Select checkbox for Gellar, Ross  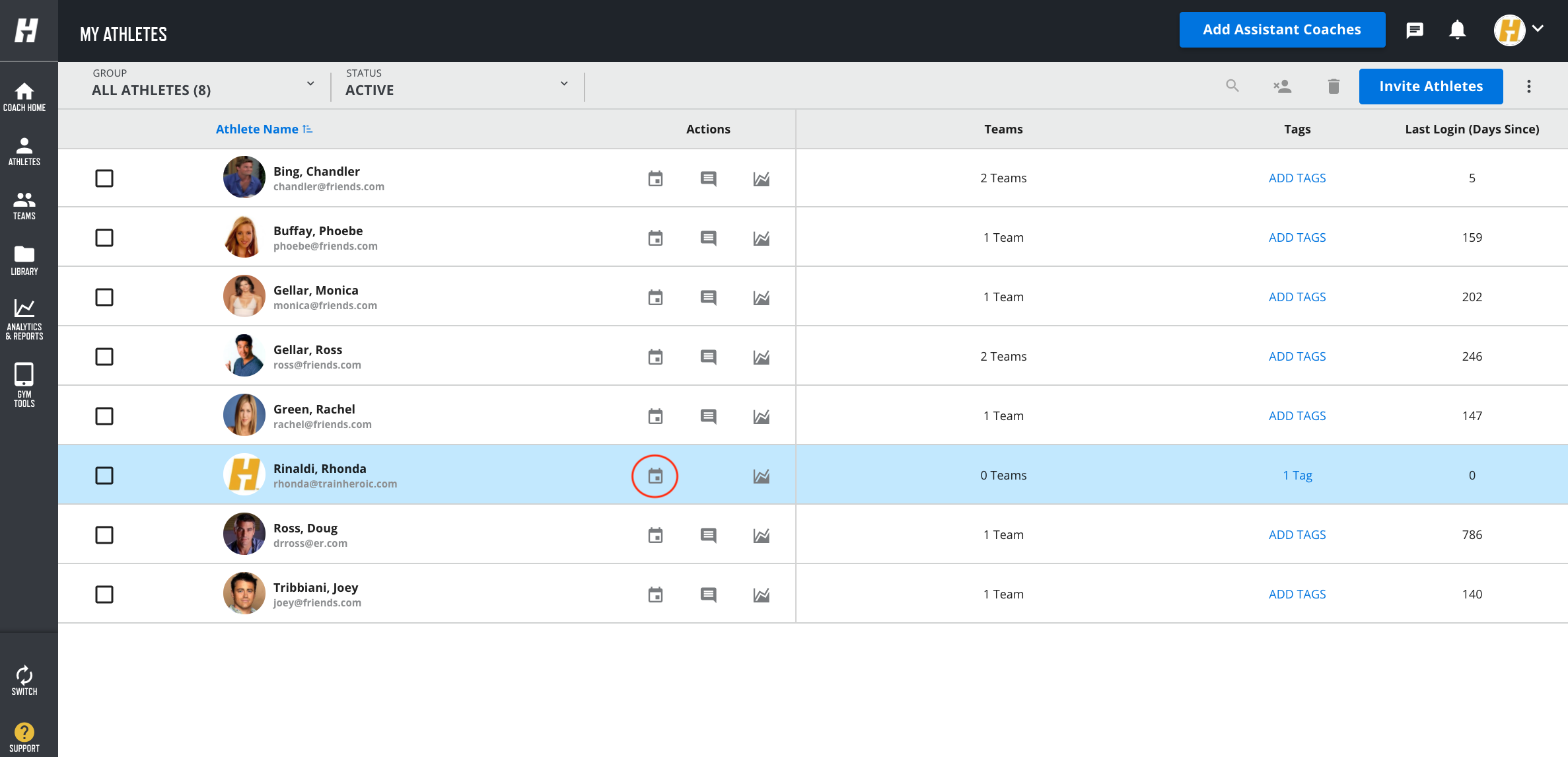click(104, 357)
